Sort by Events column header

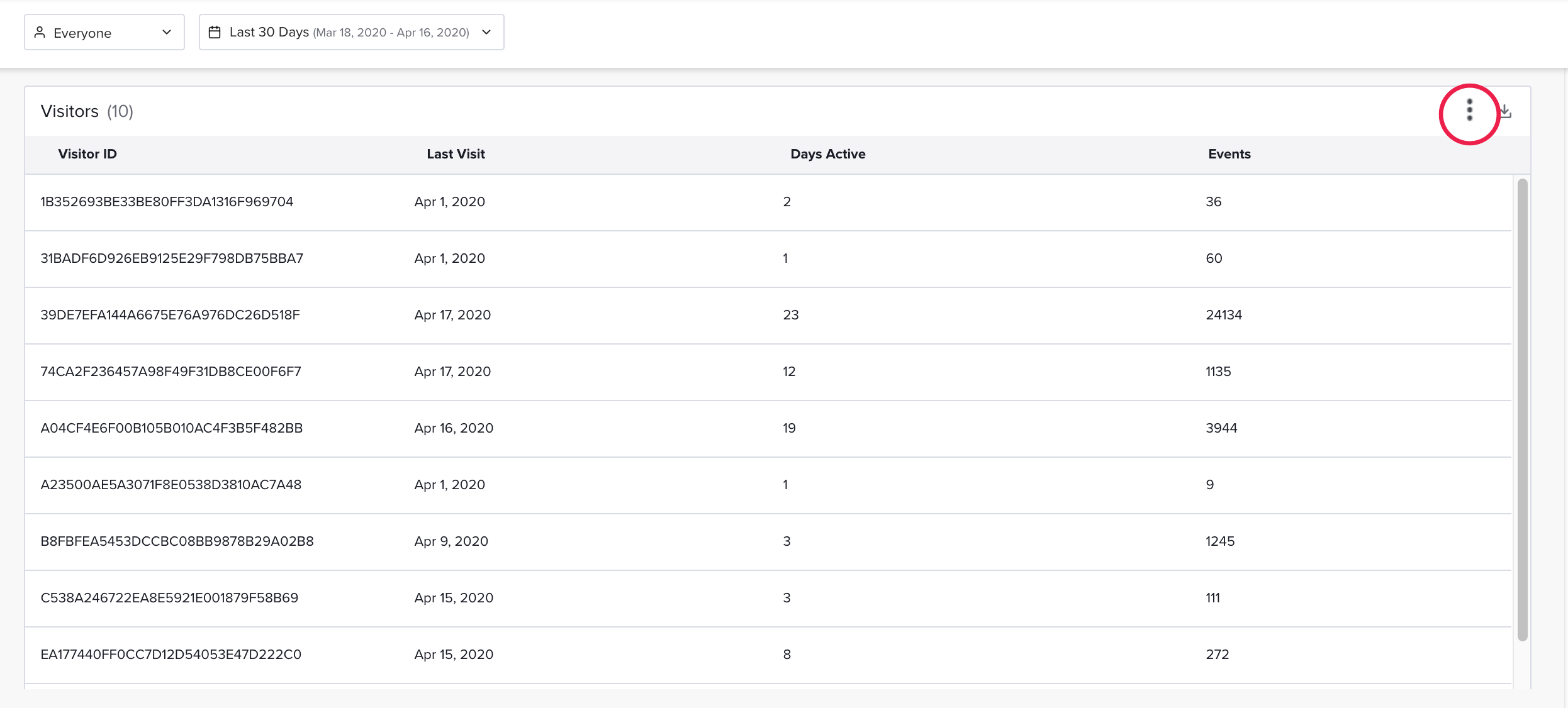point(1229,154)
